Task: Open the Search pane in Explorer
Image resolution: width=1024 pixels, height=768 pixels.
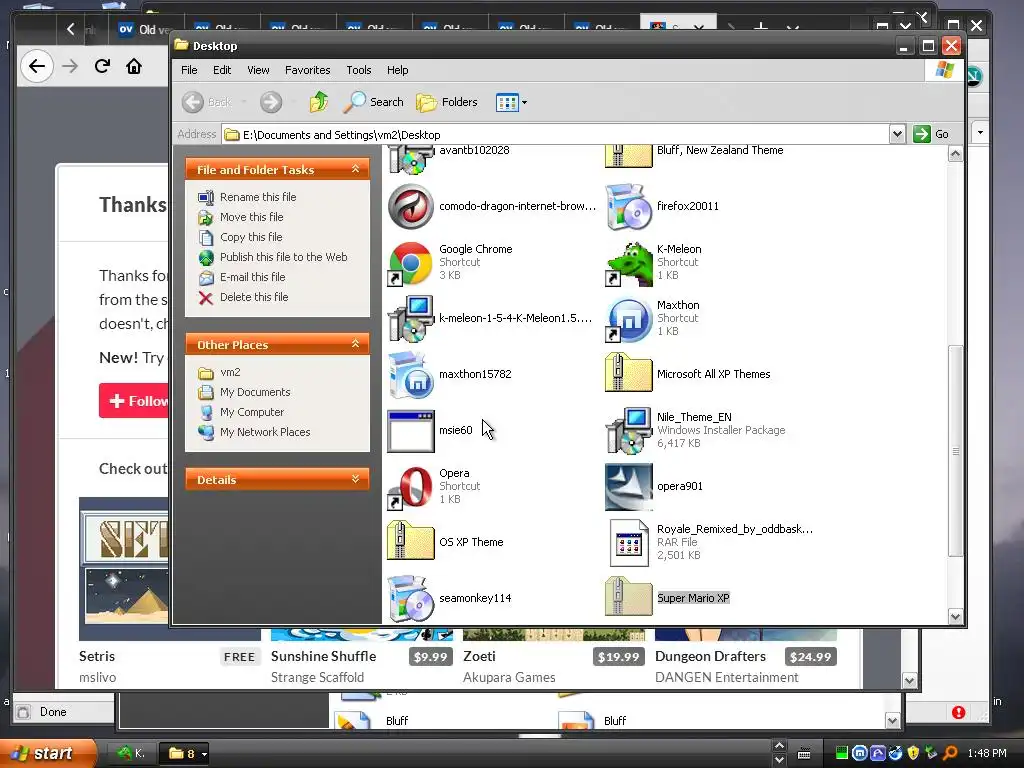Action: coord(374,102)
